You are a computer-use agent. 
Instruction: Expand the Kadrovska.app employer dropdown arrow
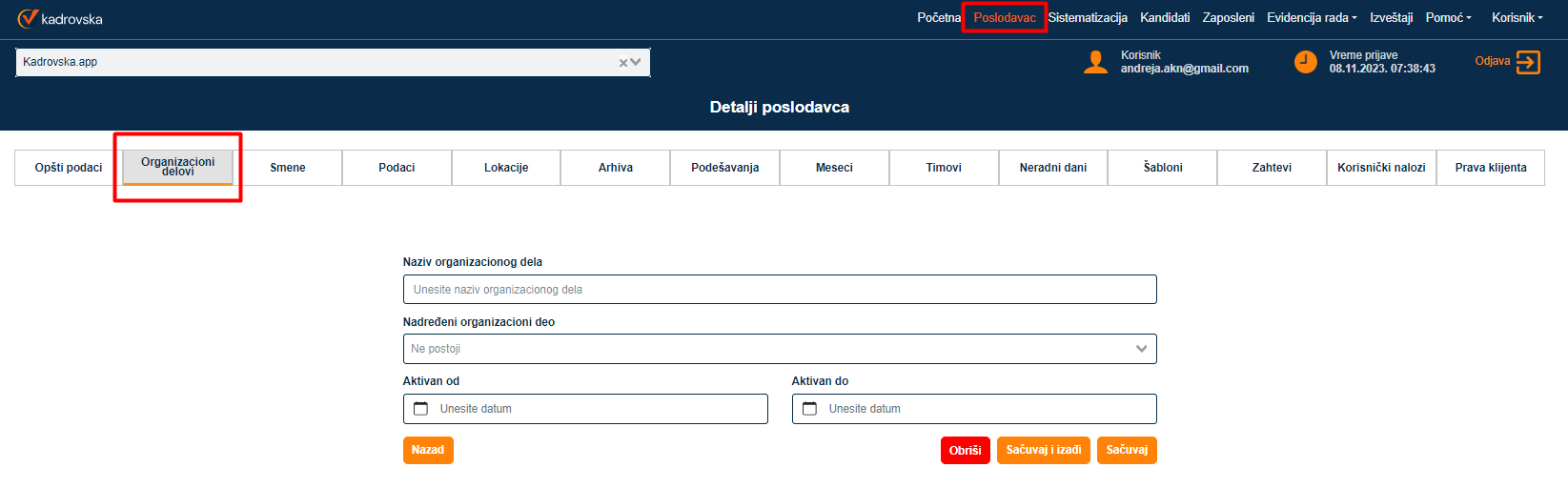click(x=636, y=63)
